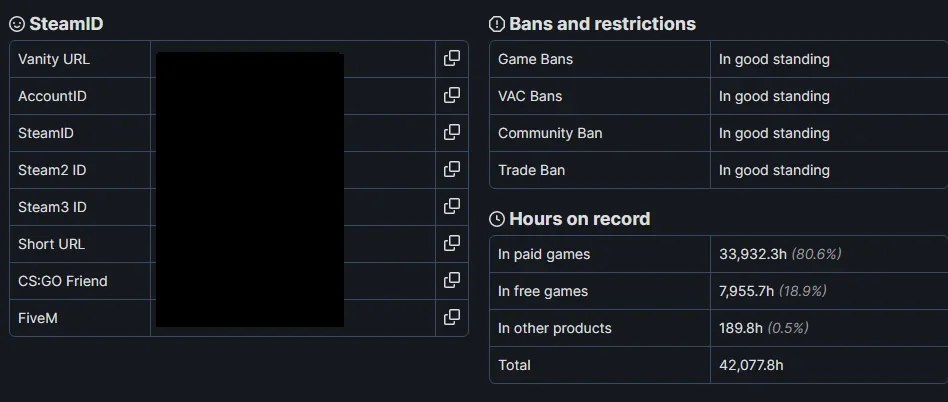Copy the Steam3 ID value

452,206
